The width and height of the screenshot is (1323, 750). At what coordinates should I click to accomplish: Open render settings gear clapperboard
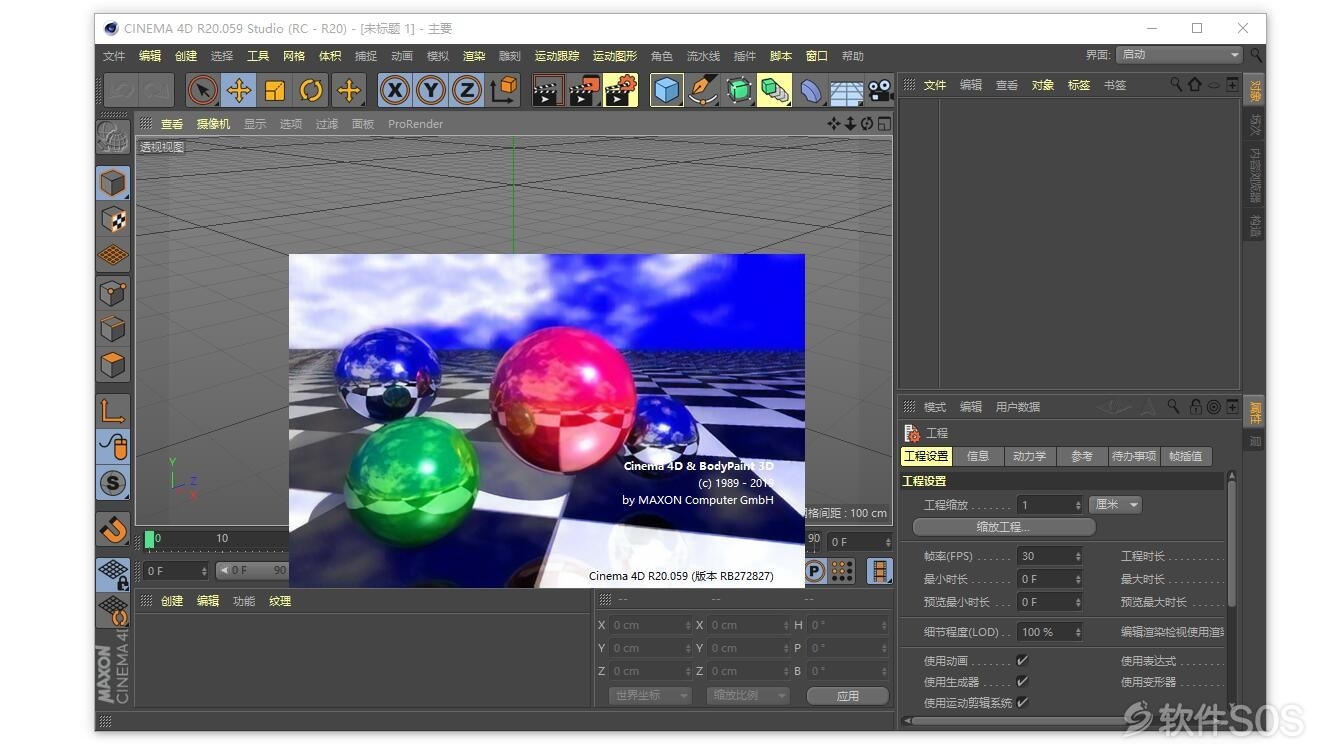[620, 91]
